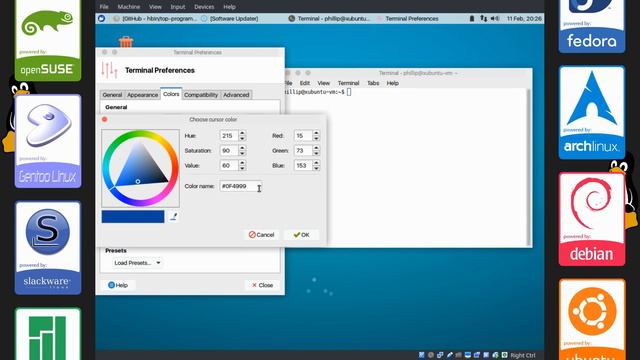Viewport: 640px width, 360px height.
Task: Close the Choose cursor color dialog with red dot
Action: tap(104, 119)
